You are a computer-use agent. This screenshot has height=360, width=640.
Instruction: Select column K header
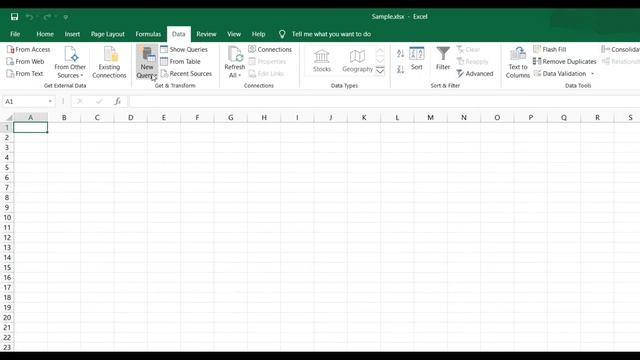[x=364, y=118]
